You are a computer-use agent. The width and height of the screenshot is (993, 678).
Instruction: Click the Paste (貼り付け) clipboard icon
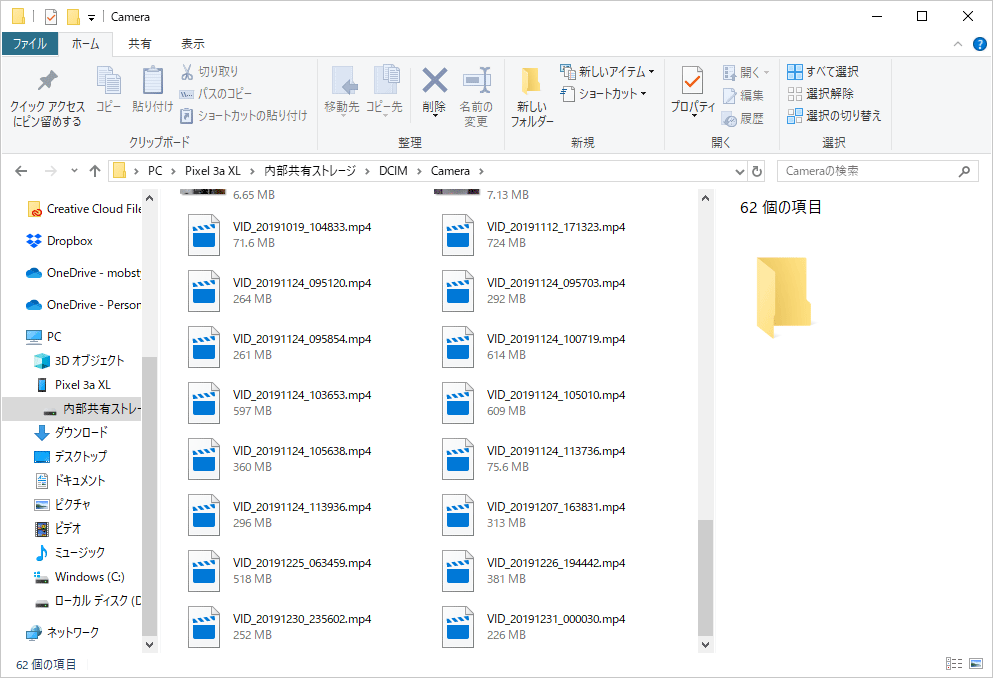(x=152, y=82)
